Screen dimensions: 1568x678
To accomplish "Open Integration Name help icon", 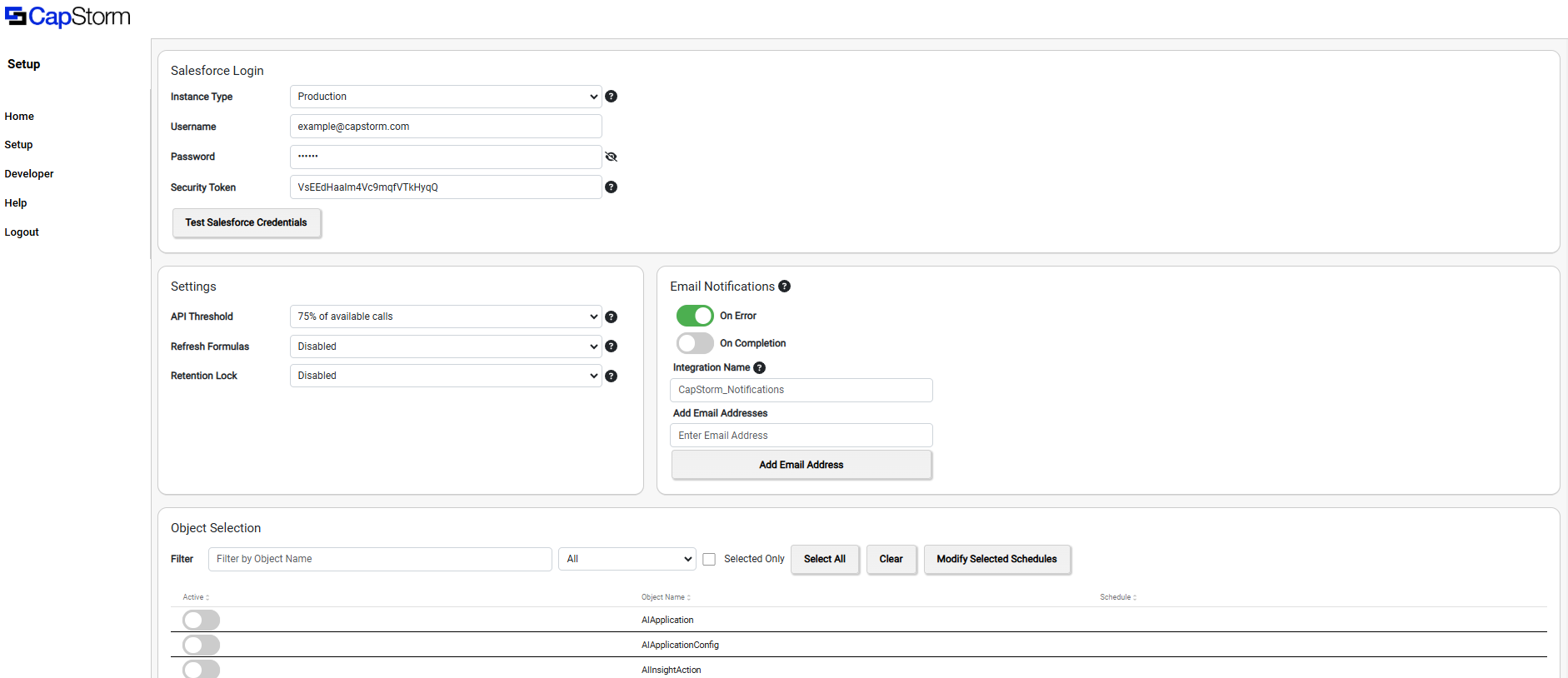I will tap(759, 367).
